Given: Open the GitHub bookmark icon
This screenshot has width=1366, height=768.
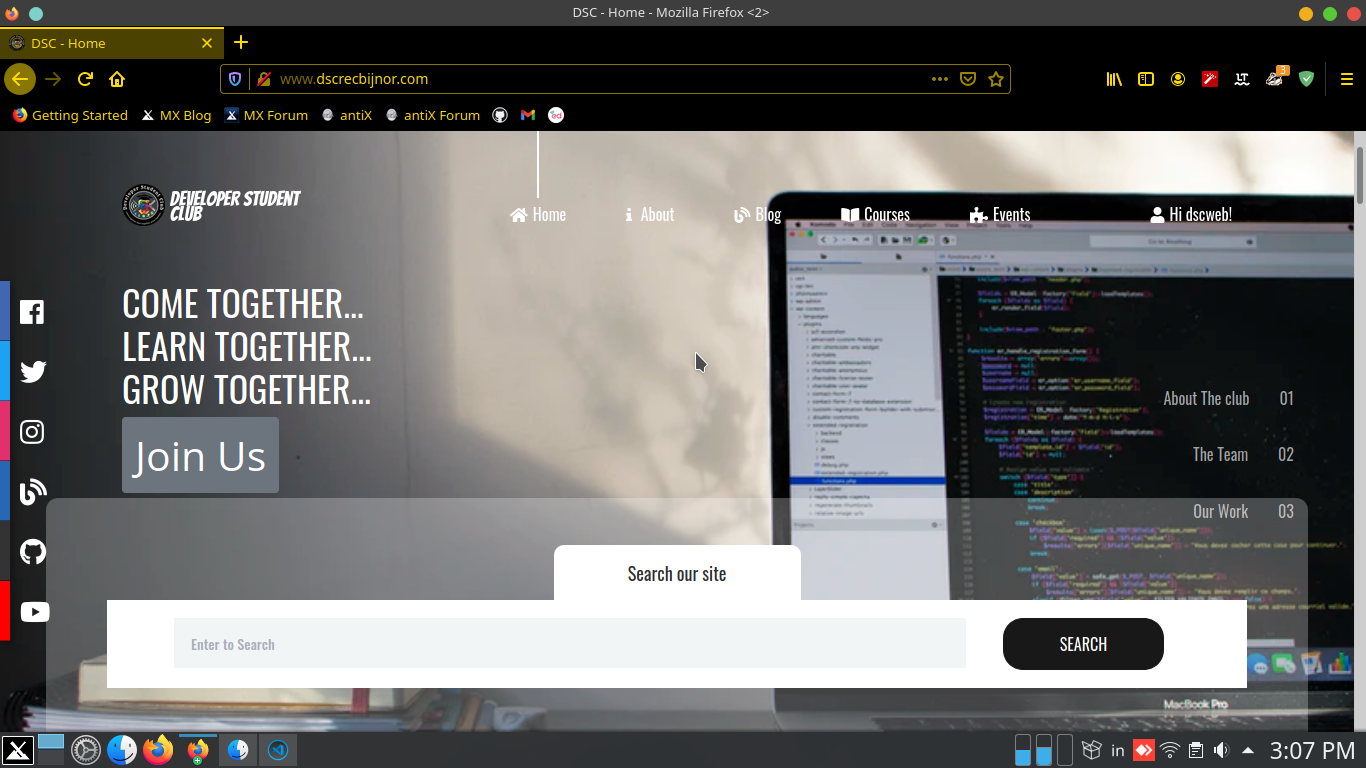Looking at the screenshot, I should (500, 115).
